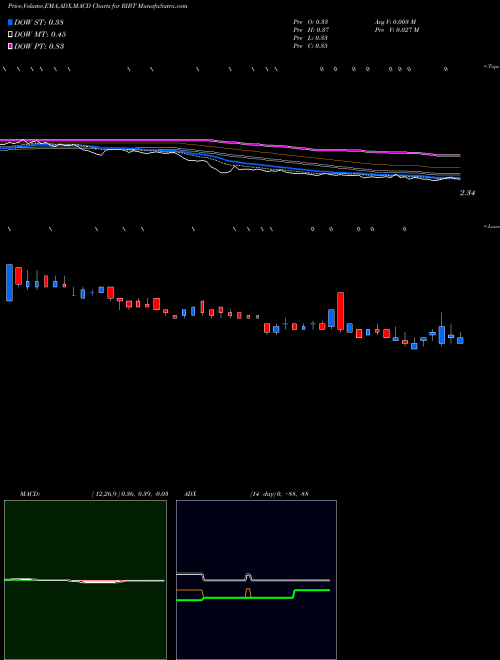Click the 2.34 price label beside EMA lines
Viewport: 500px width, 660px height.
click(x=467, y=193)
